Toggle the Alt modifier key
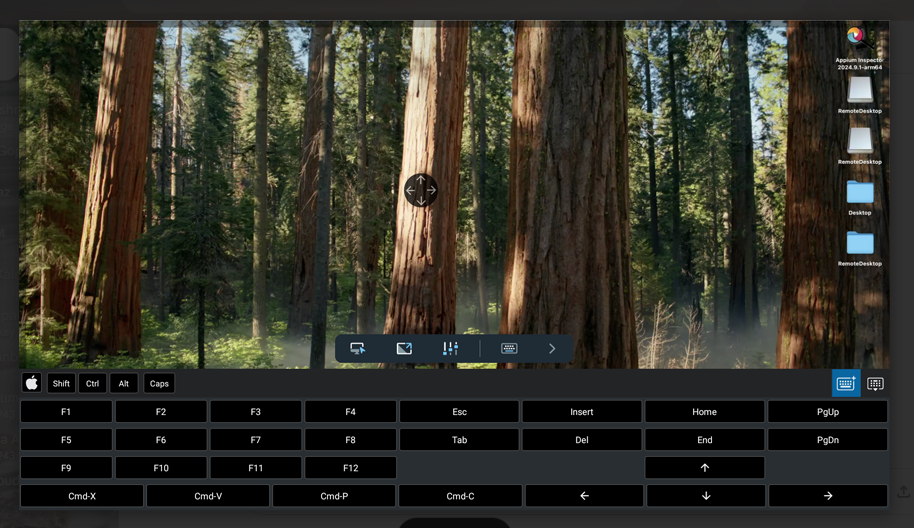The image size is (914, 528). (x=124, y=384)
